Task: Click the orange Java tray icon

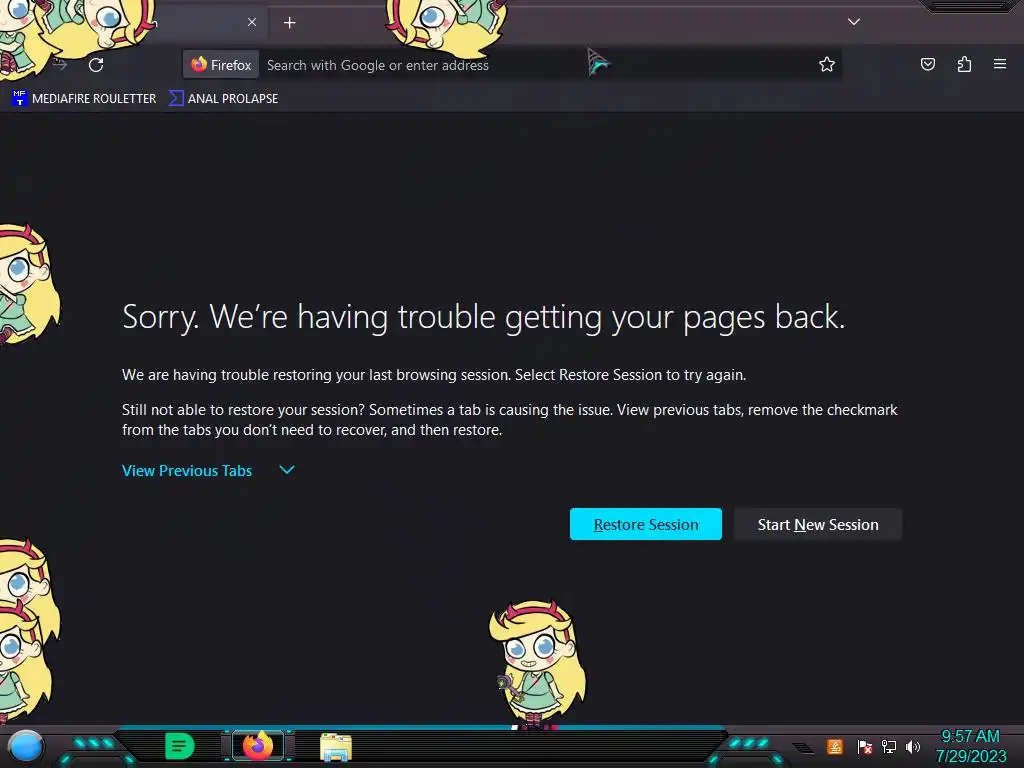Action: 835,746
